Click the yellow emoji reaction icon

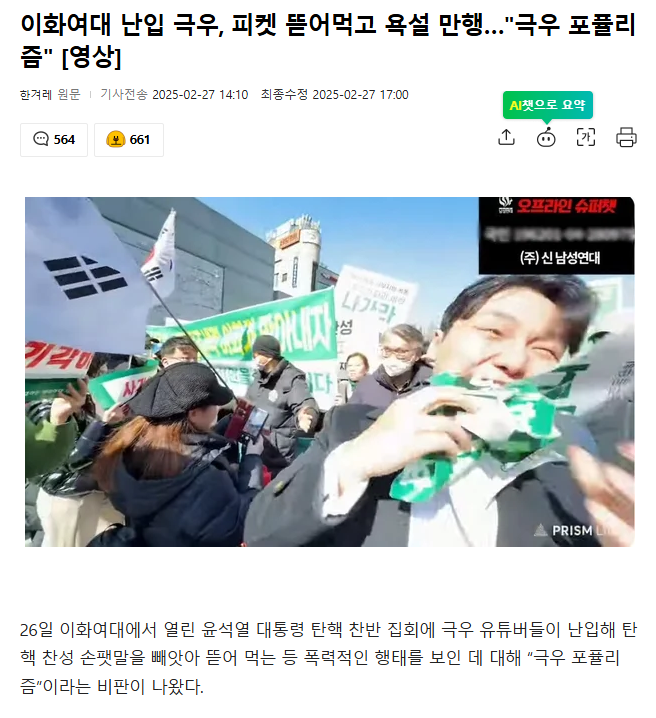(116, 139)
